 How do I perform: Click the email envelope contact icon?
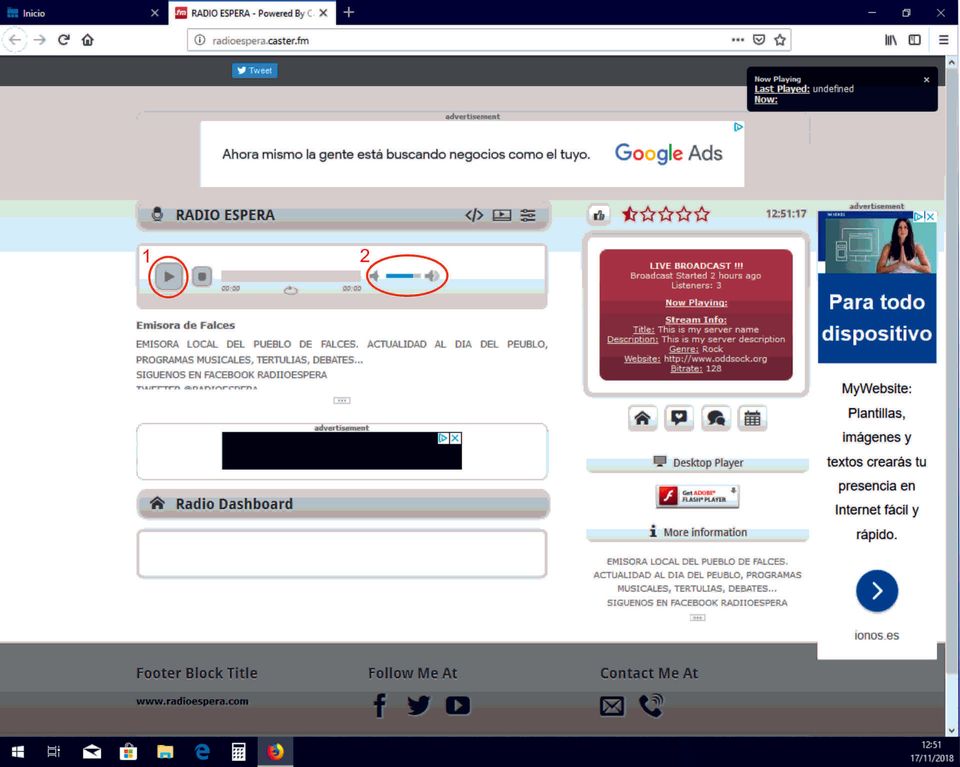click(612, 706)
